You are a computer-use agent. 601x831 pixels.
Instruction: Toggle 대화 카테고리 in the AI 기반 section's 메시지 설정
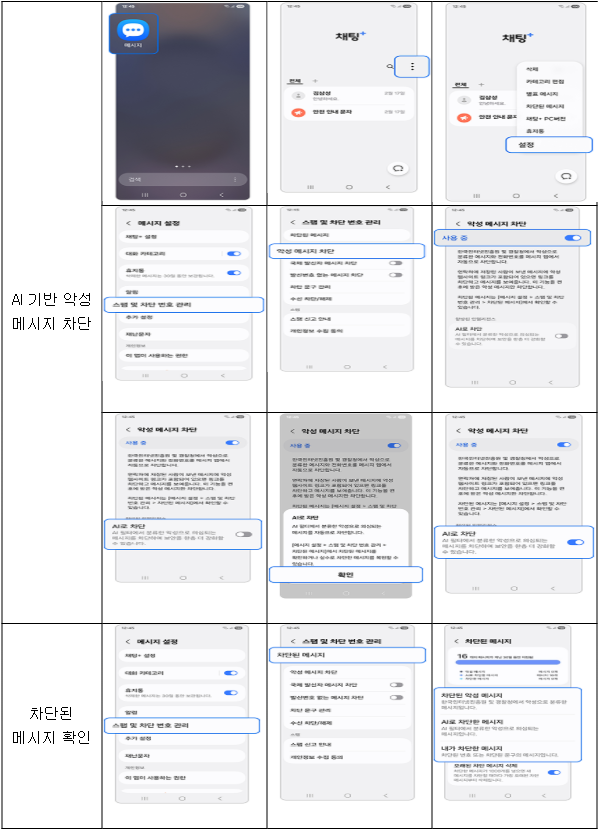coord(234,254)
